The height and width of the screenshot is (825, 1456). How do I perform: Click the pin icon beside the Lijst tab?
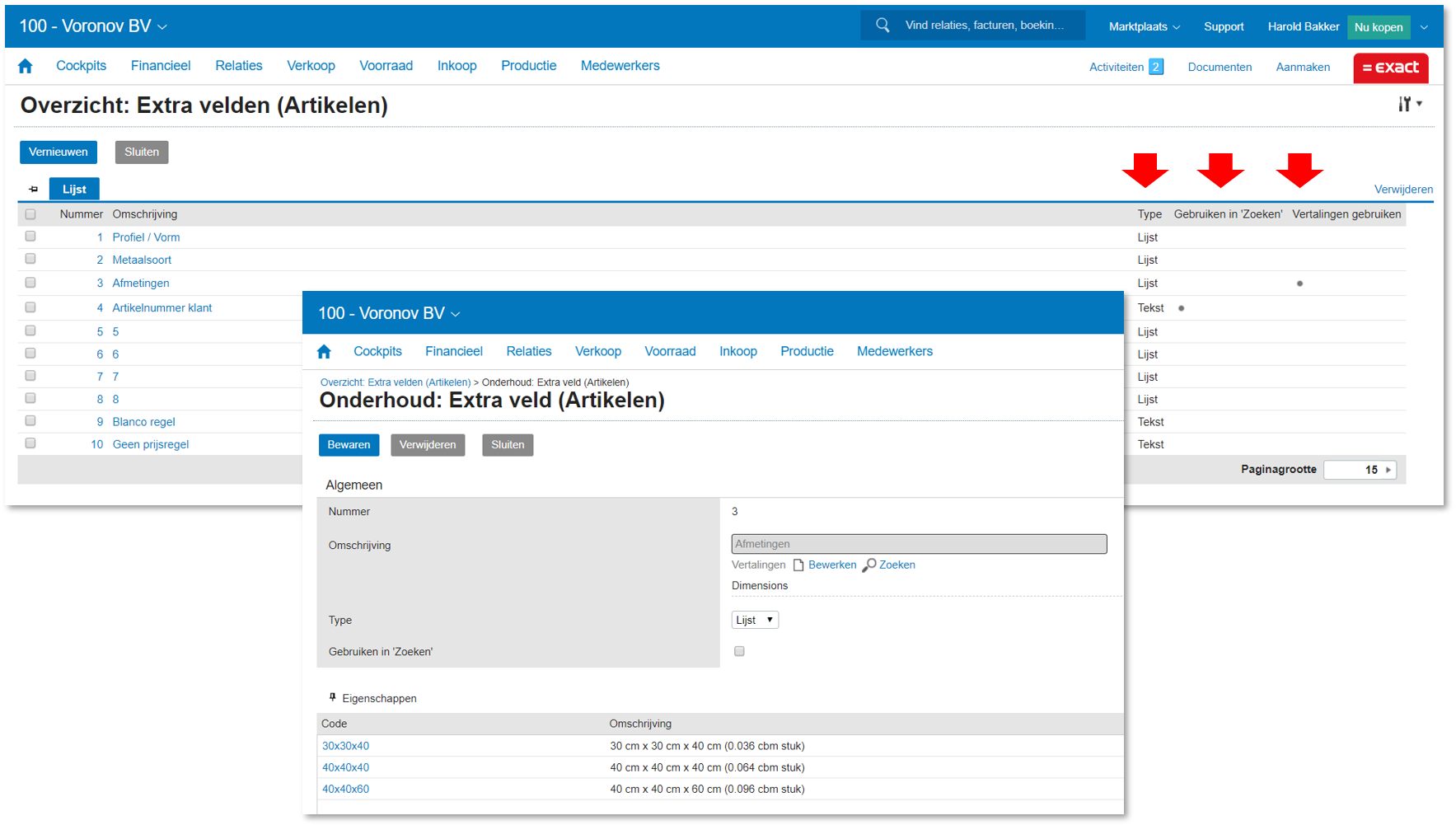tap(34, 190)
